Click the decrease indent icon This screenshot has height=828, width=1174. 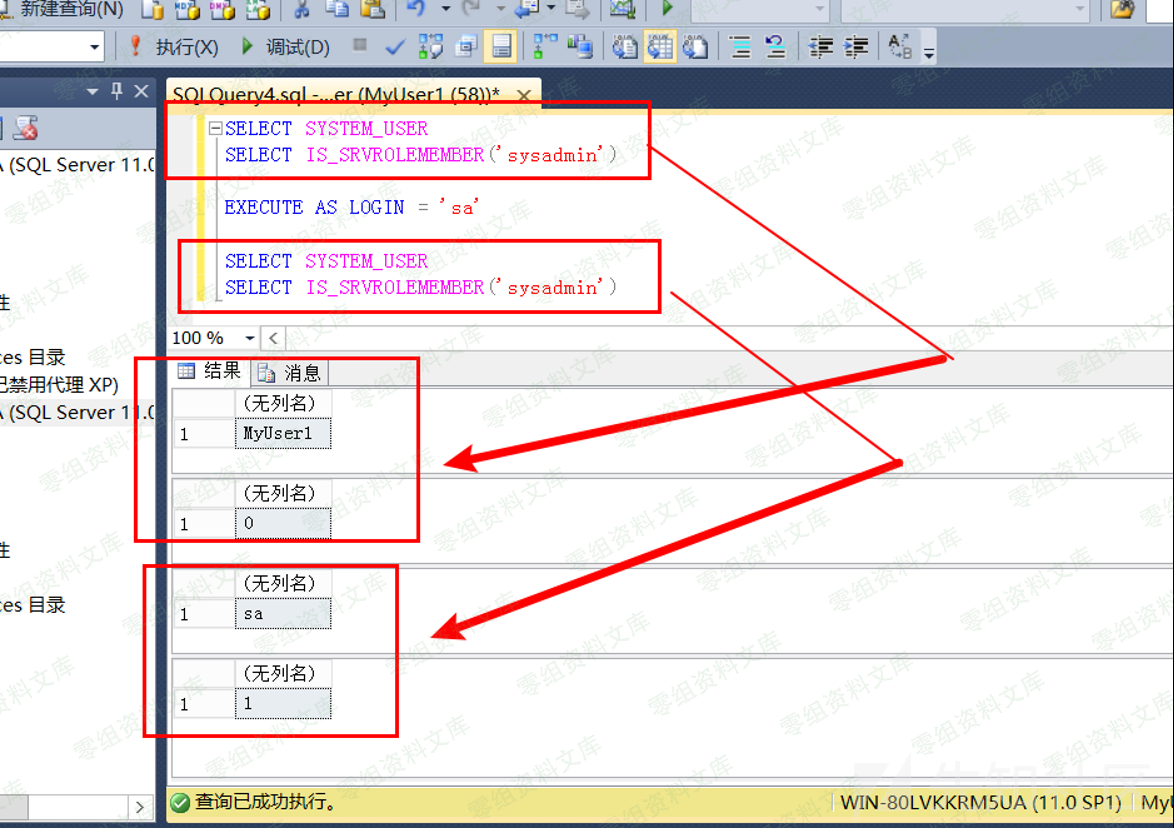(821, 46)
